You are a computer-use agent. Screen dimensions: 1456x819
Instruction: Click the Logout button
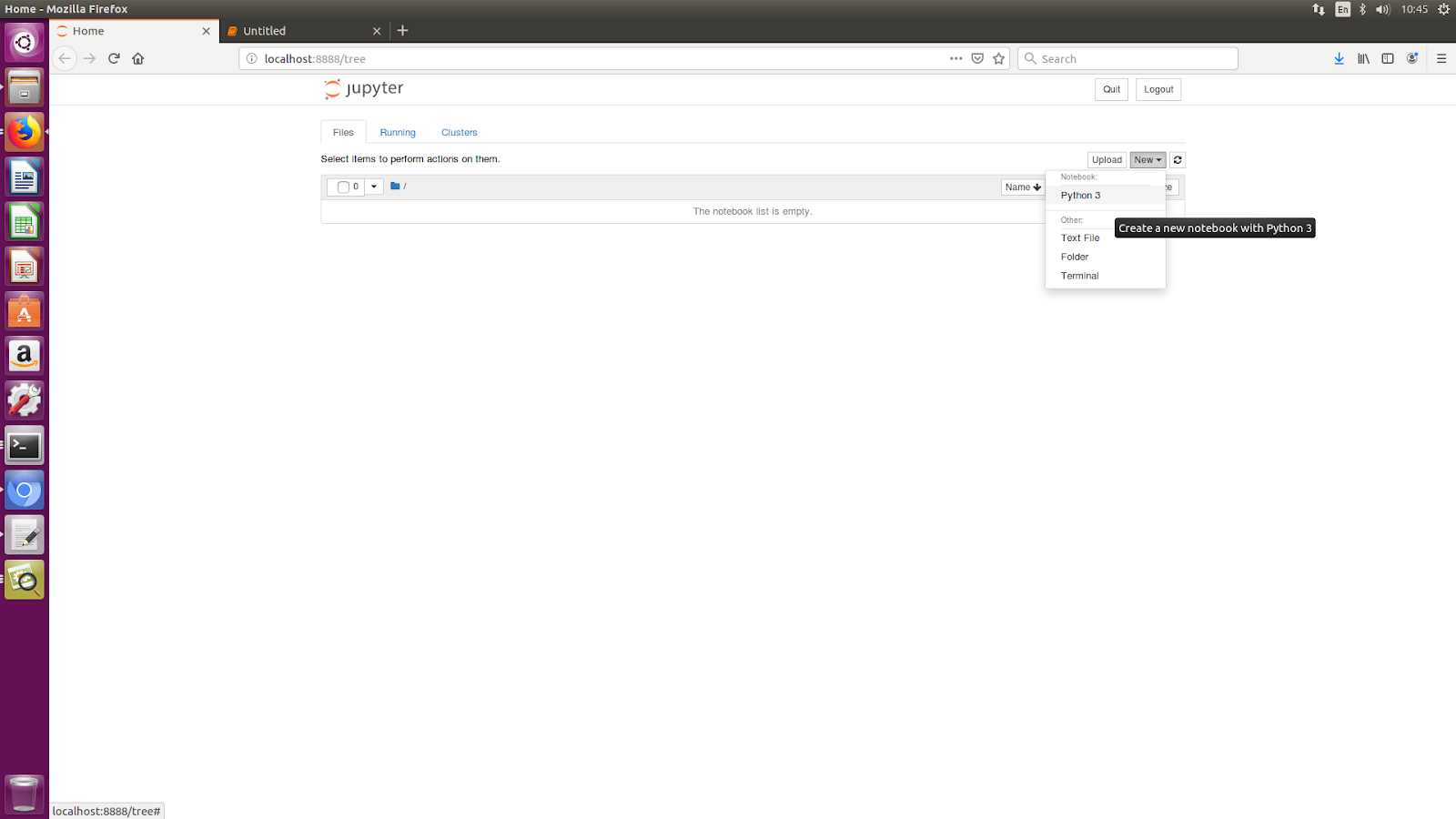click(x=1158, y=89)
